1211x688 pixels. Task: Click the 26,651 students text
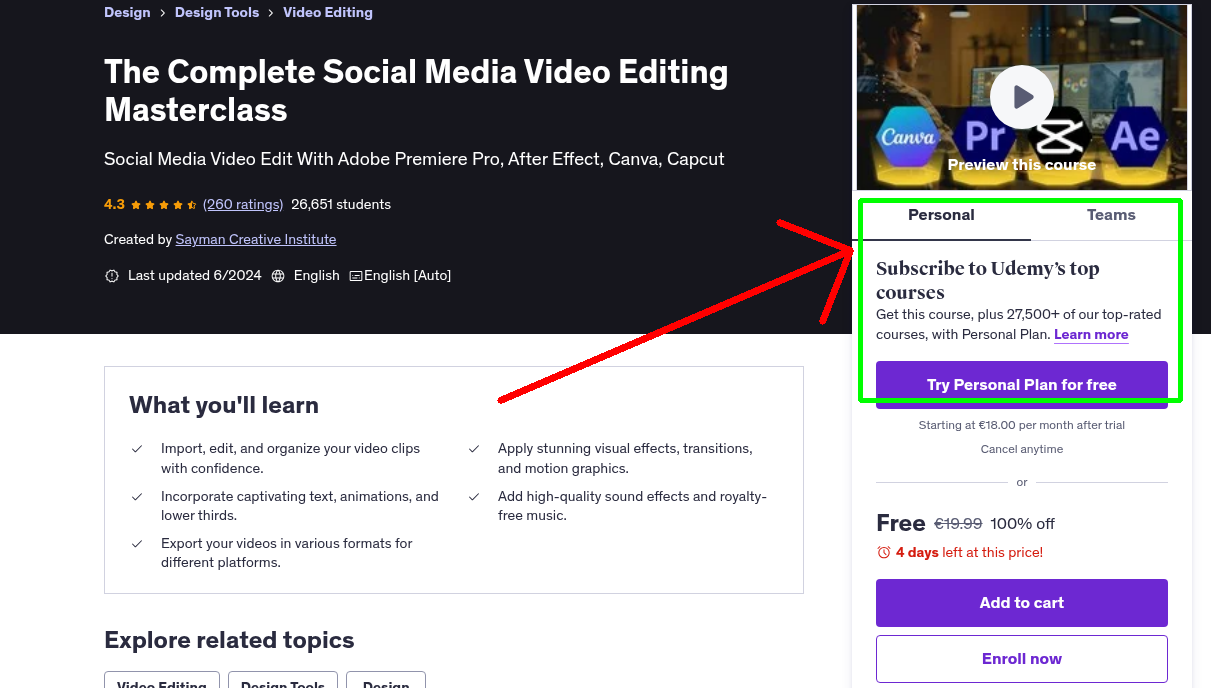point(341,204)
